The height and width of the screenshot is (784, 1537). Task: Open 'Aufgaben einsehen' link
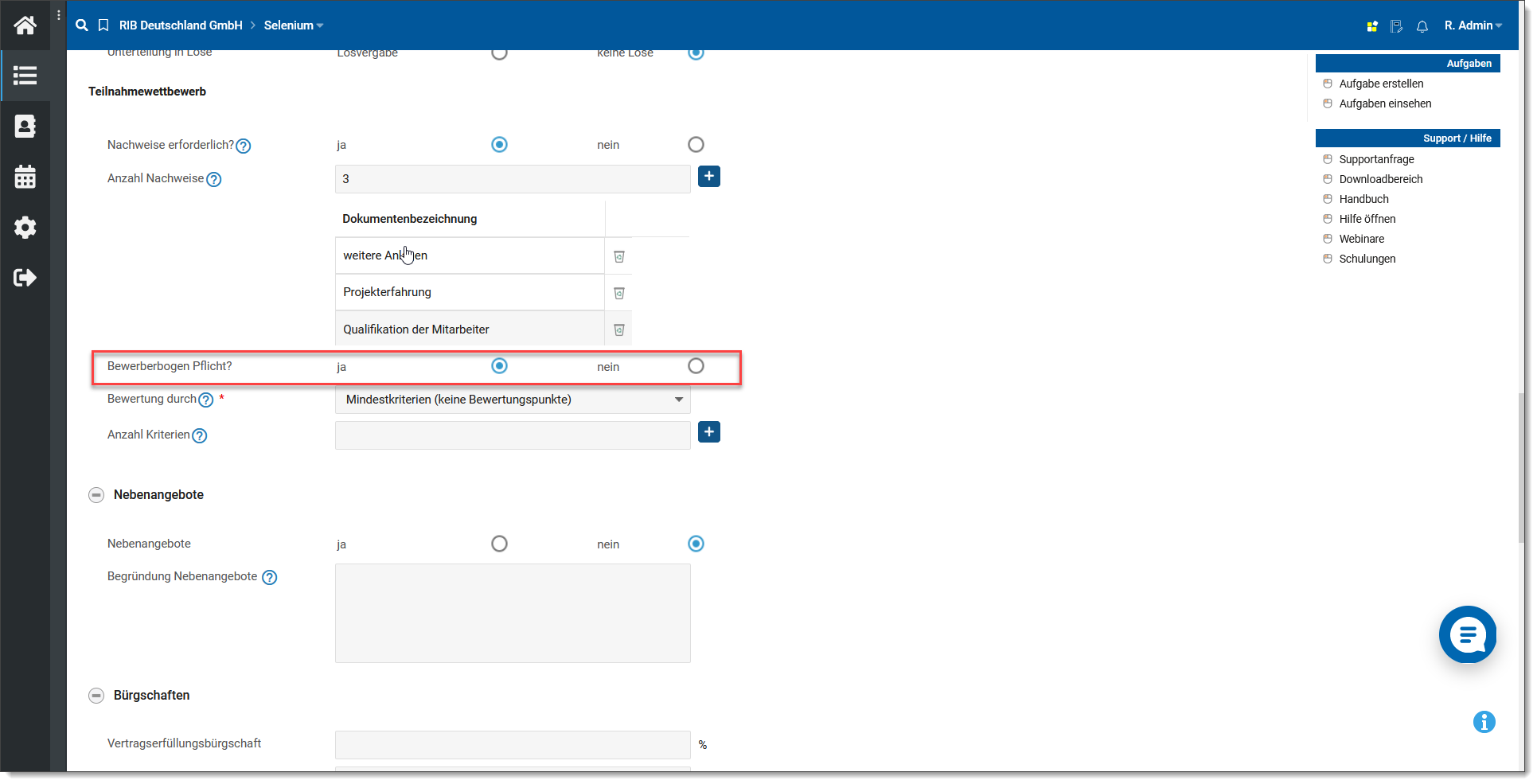(1385, 103)
